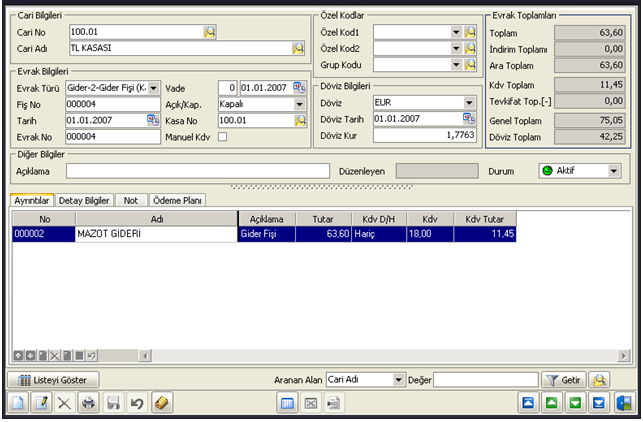Click the document list icon in bottom toolbar
The width and height of the screenshot is (643, 422).
(334, 403)
